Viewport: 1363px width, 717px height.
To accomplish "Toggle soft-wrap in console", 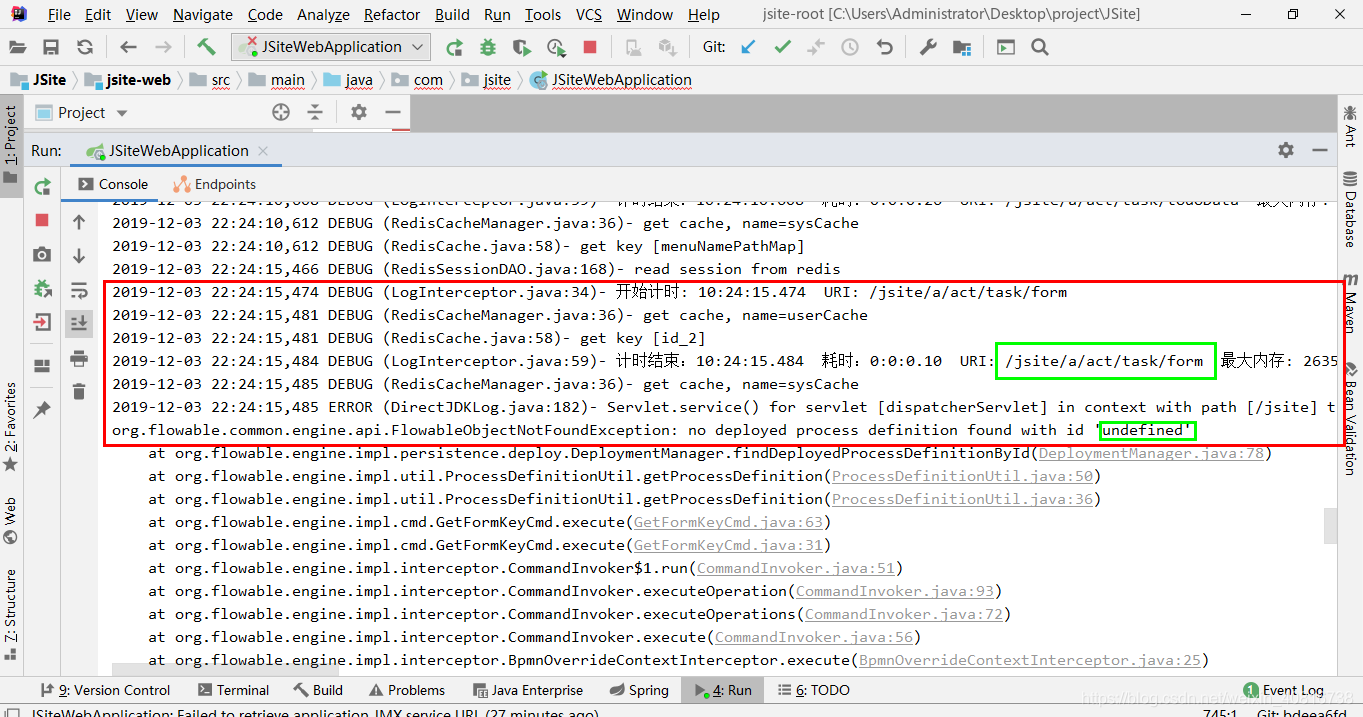I will point(79,290).
